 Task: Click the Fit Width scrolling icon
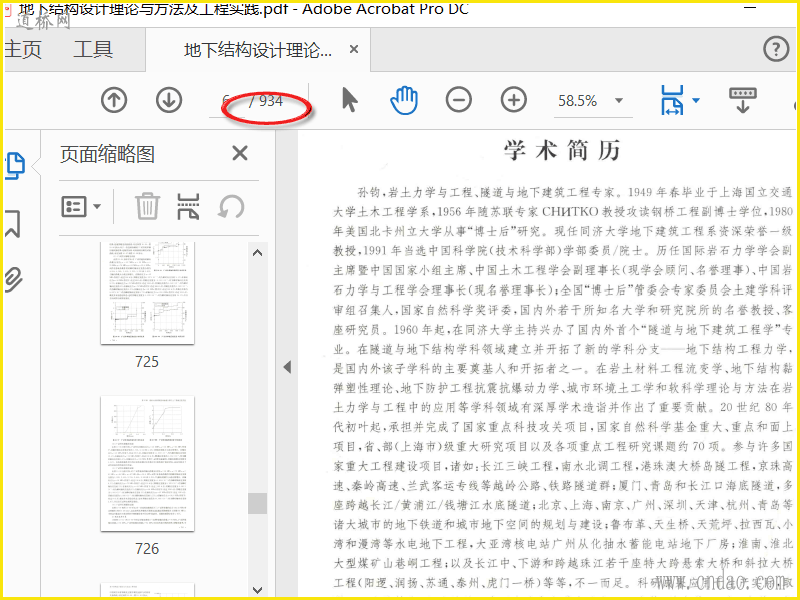672,100
